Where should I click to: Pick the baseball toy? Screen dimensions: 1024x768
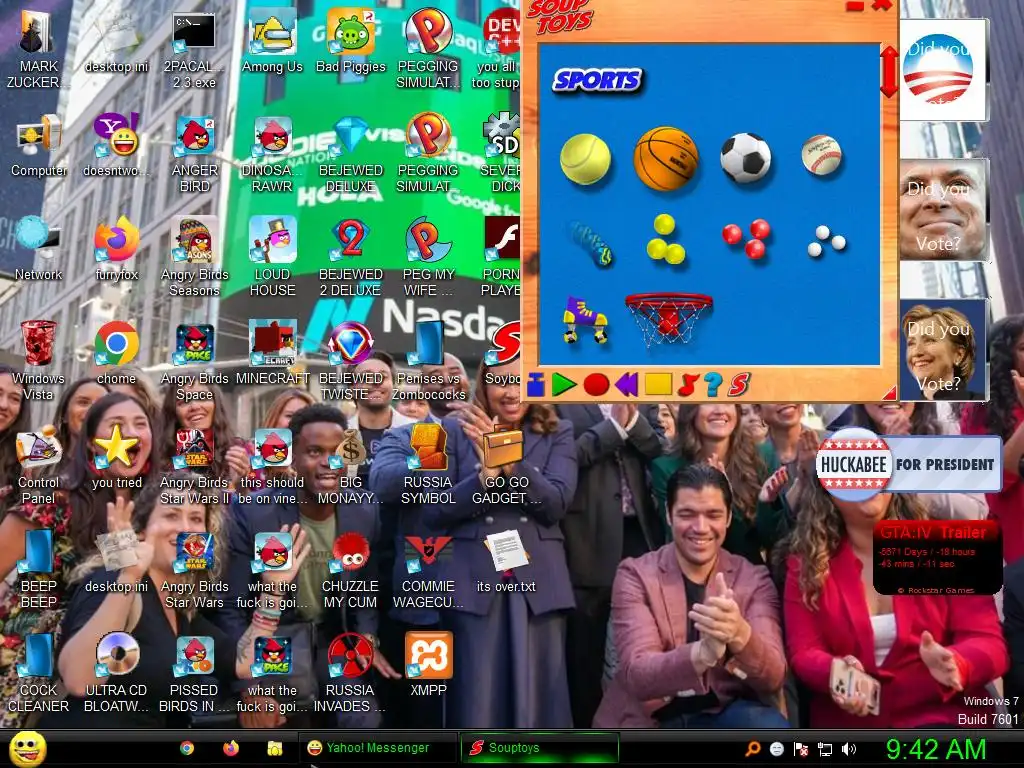(821, 155)
